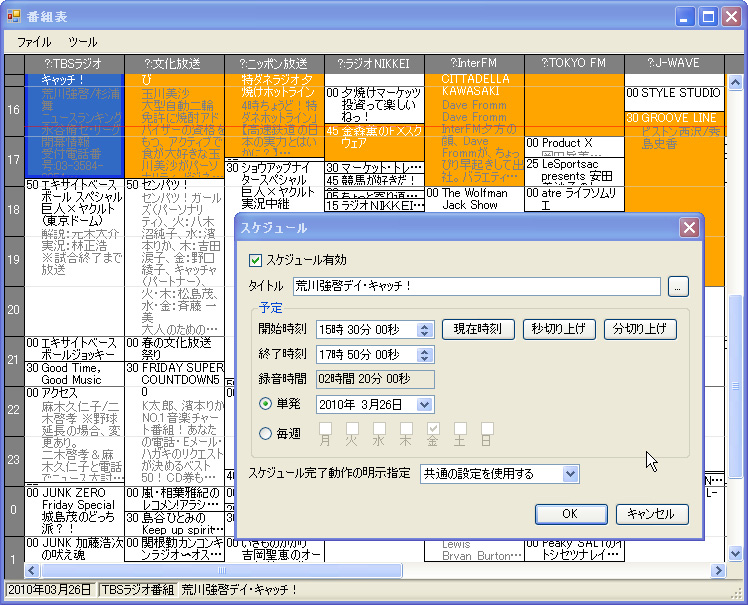Select the 00 STYLE STUDIO program
Image resolution: width=748 pixels, height=605 pixels.
(674, 99)
